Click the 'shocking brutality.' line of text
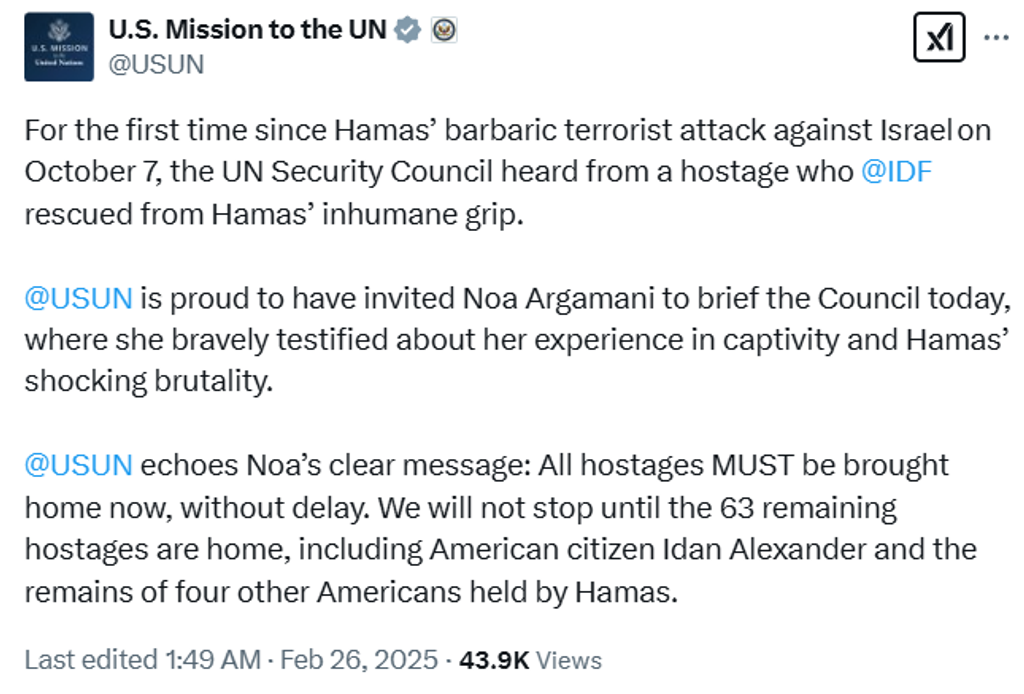 coord(148,381)
